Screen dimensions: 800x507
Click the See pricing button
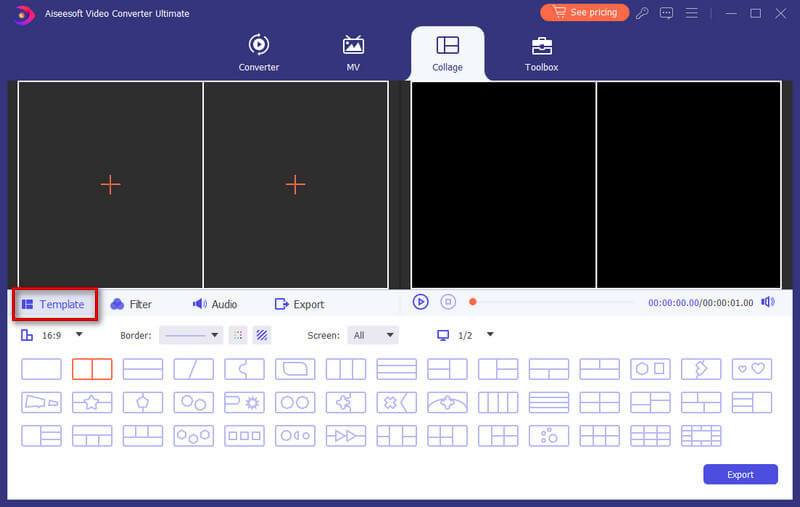585,13
